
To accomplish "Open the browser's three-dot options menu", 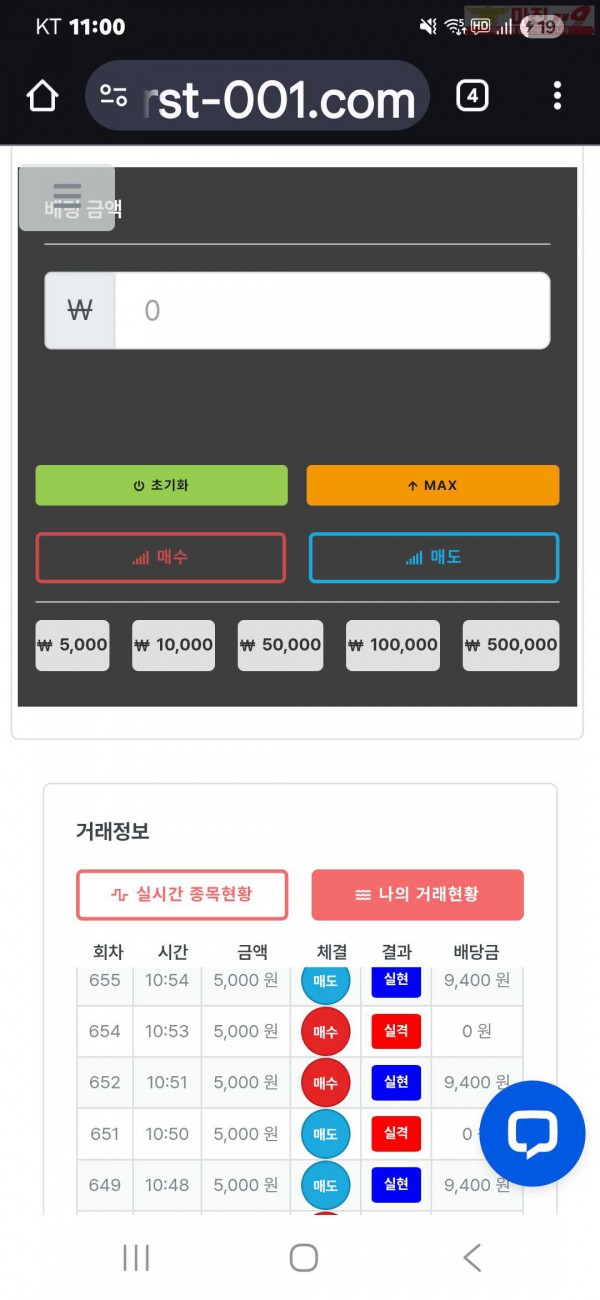I will 557,95.
